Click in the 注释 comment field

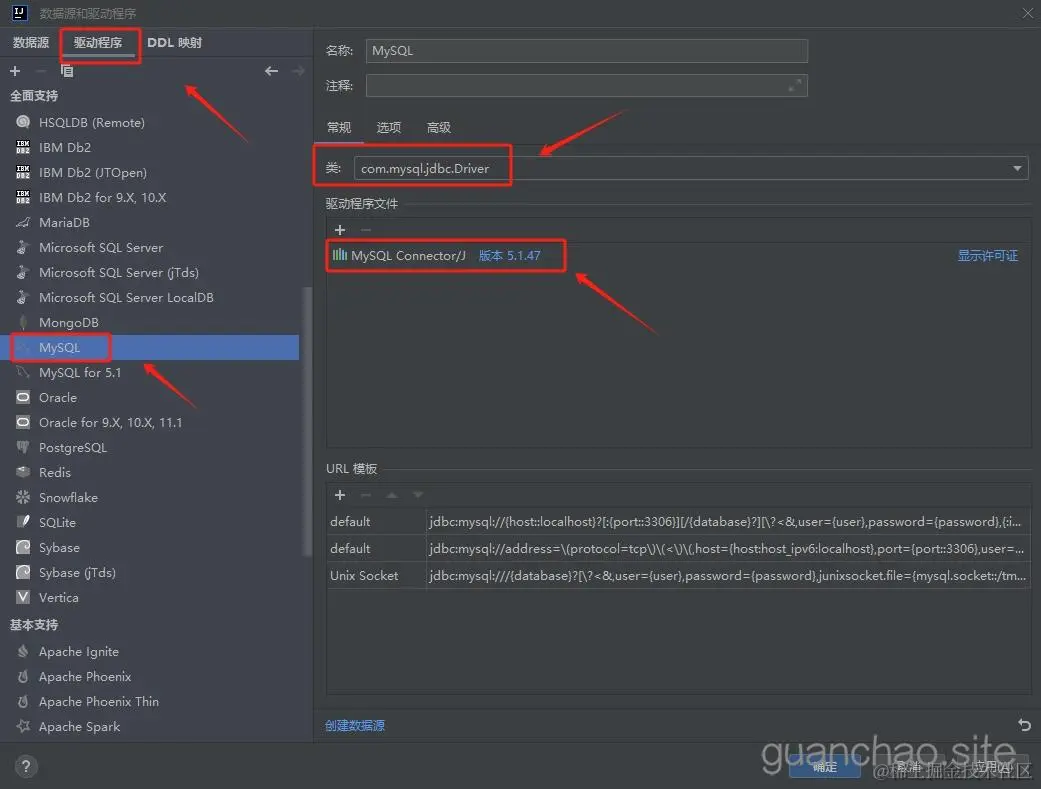(587, 86)
